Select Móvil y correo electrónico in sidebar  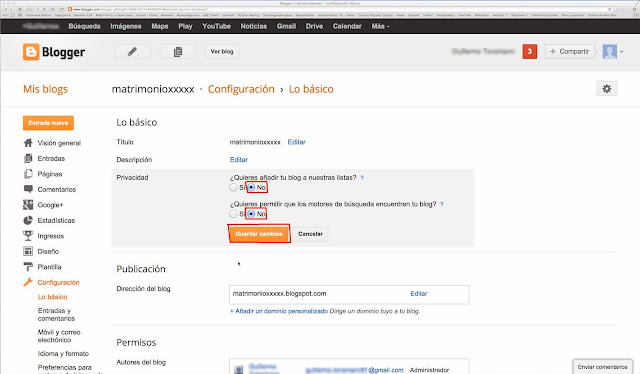pyautogui.click(x=59, y=336)
